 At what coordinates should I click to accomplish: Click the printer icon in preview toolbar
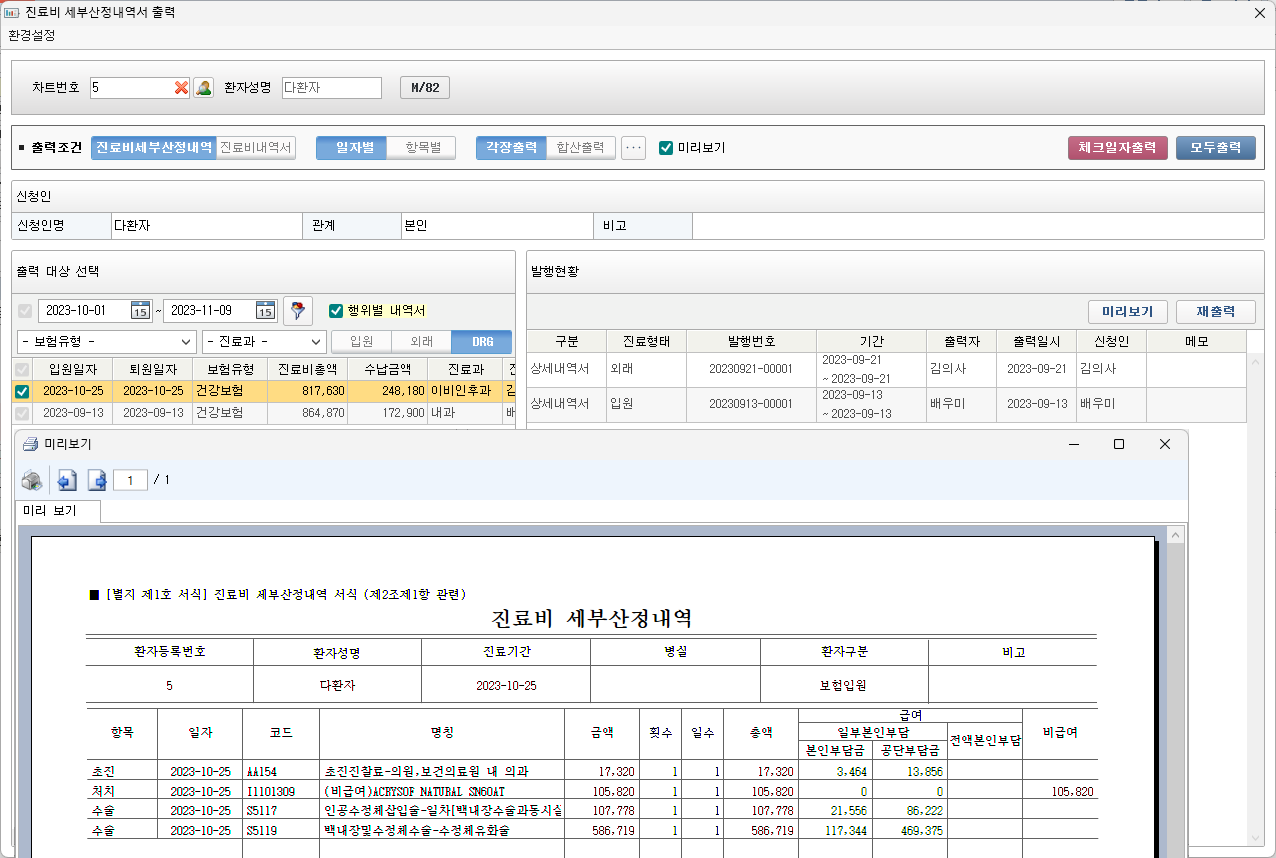(x=33, y=481)
